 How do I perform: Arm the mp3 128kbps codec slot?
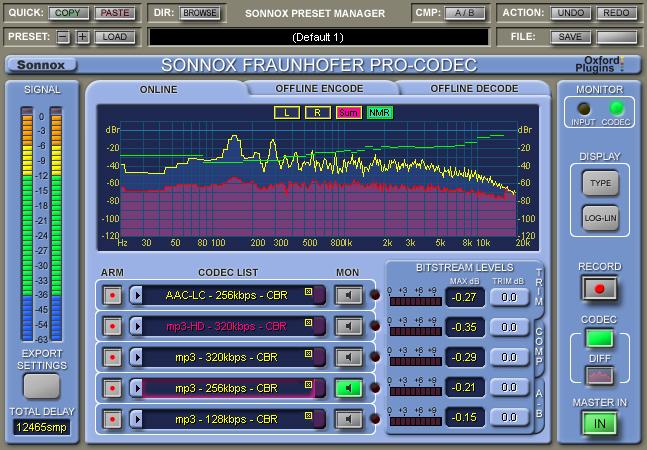pyautogui.click(x=112, y=419)
